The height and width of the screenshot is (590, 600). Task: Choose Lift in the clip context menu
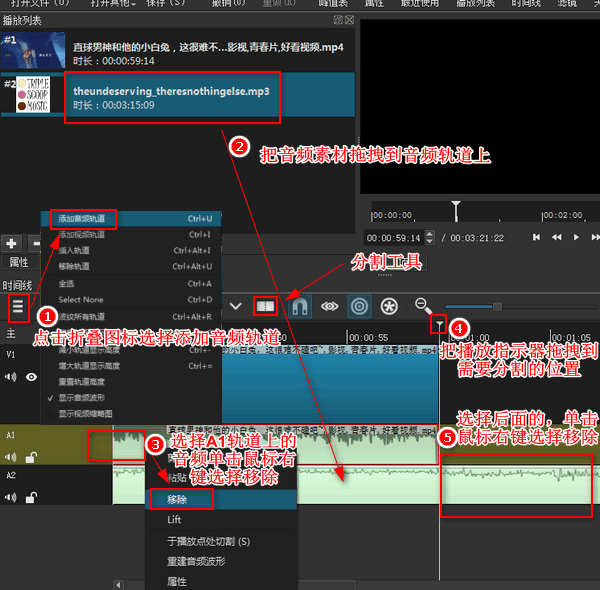[x=221, y=520]
